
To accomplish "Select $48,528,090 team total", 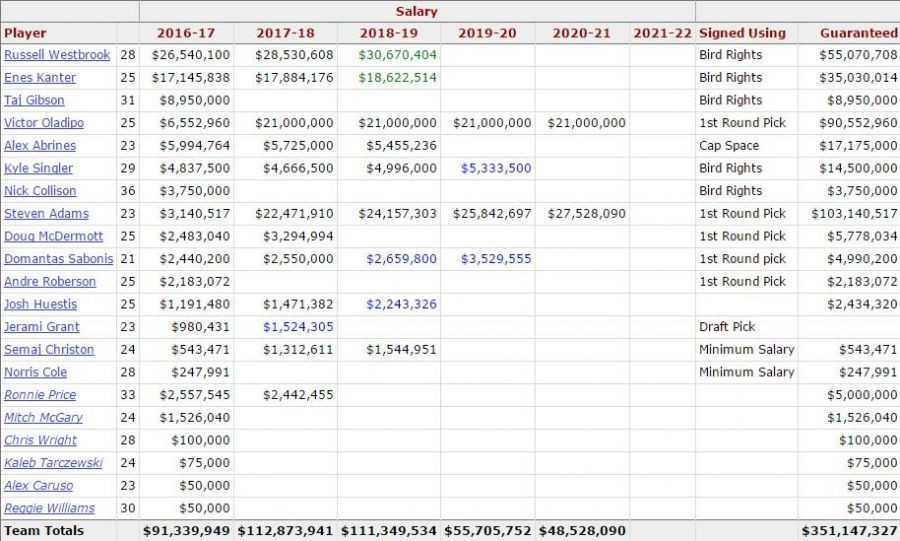I will (x=582, y=531).
